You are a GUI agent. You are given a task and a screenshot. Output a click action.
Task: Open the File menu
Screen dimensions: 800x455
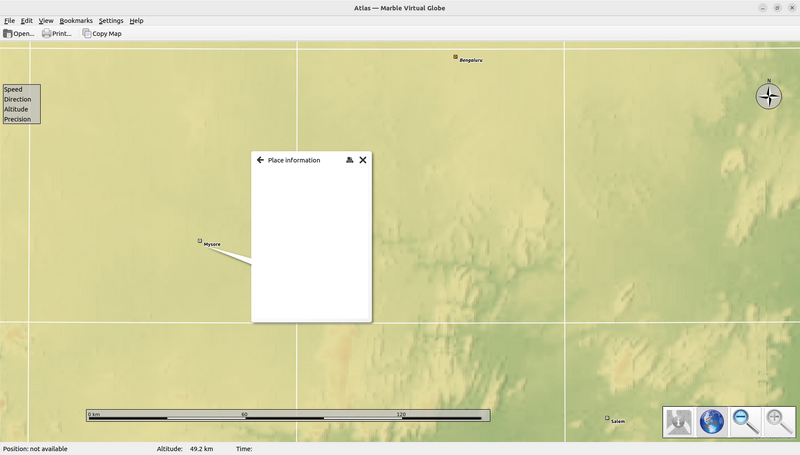[x=9, y=20]
